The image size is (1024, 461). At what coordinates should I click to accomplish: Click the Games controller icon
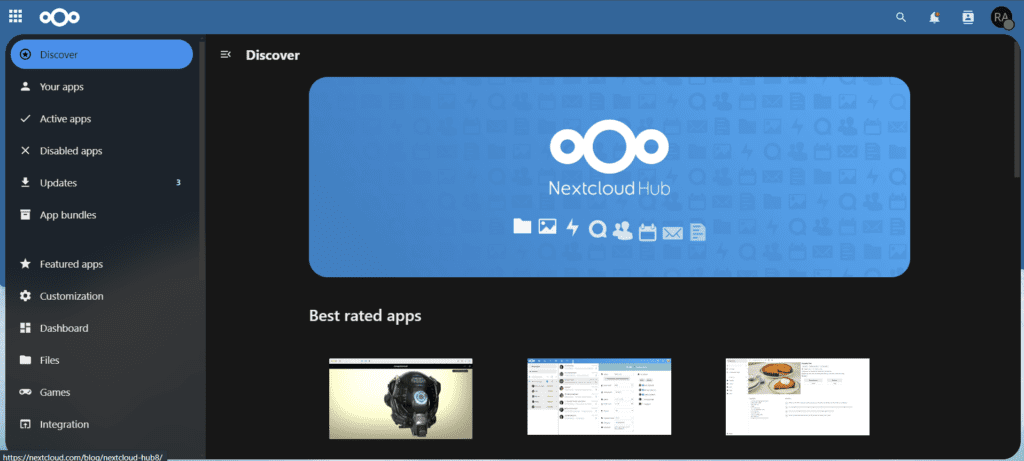pyautogui.click(x=25, y=392)
